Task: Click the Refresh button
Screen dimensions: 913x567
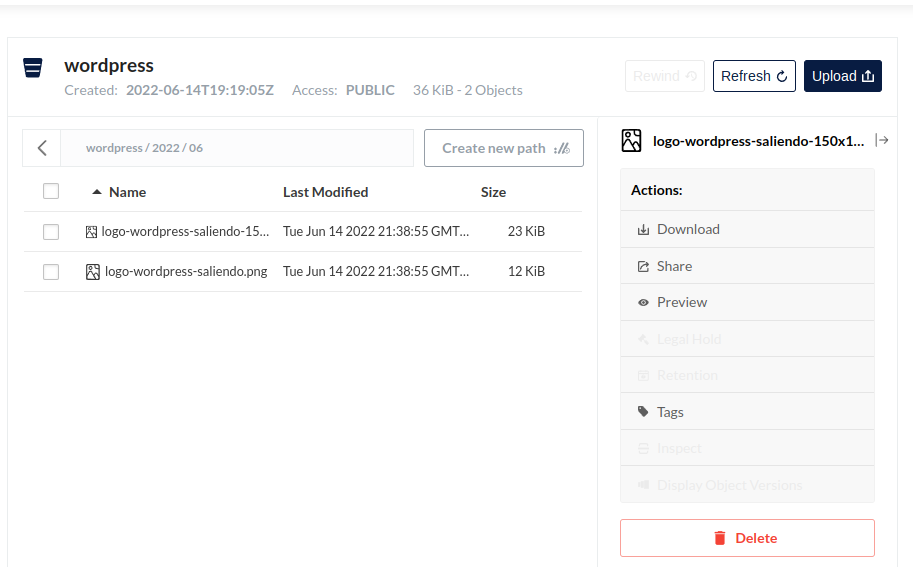Action: (754, 76)
